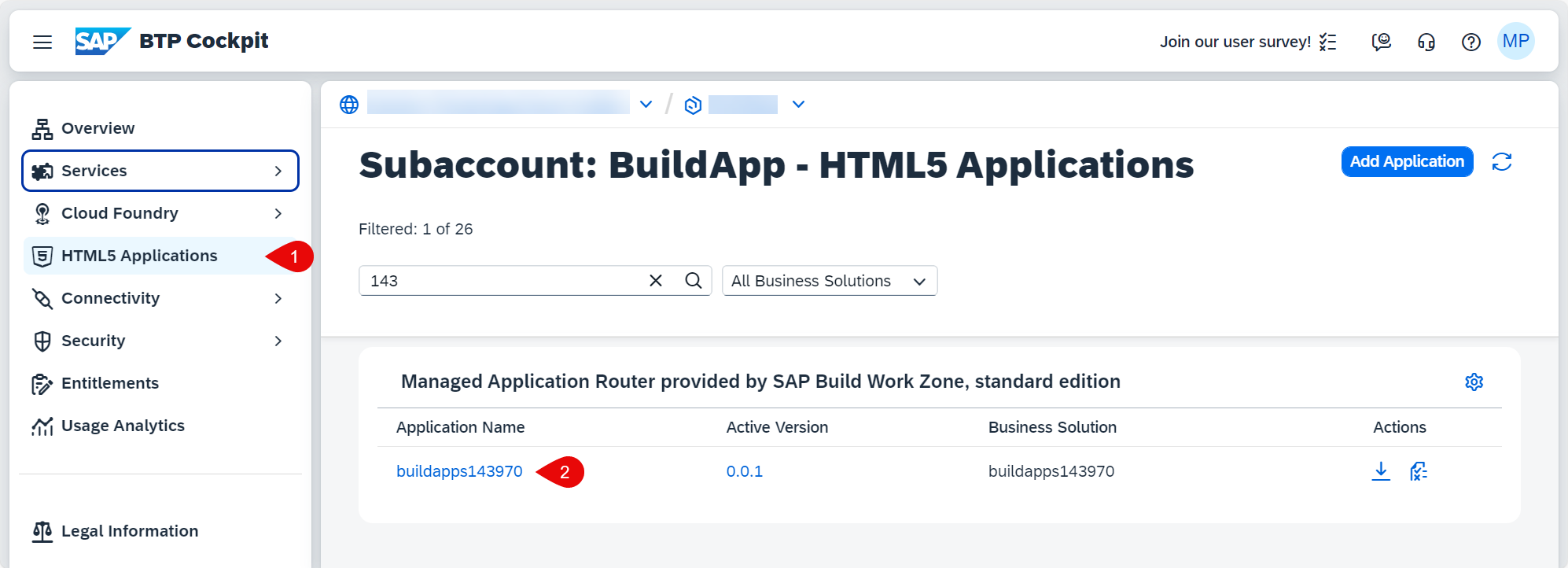Click the SAP logo

pyautogui.click(x=102, y=41)
